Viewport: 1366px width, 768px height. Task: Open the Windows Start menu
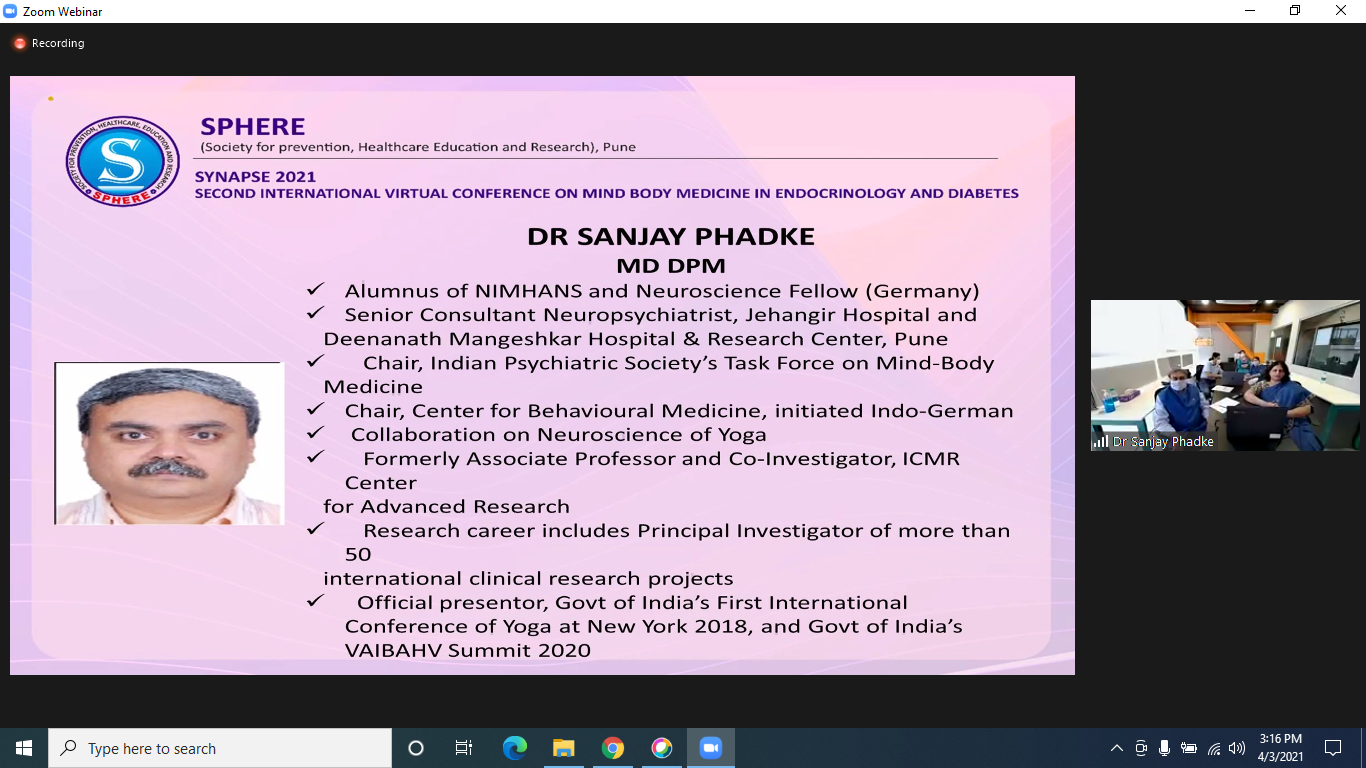click(x=24, y=748)
